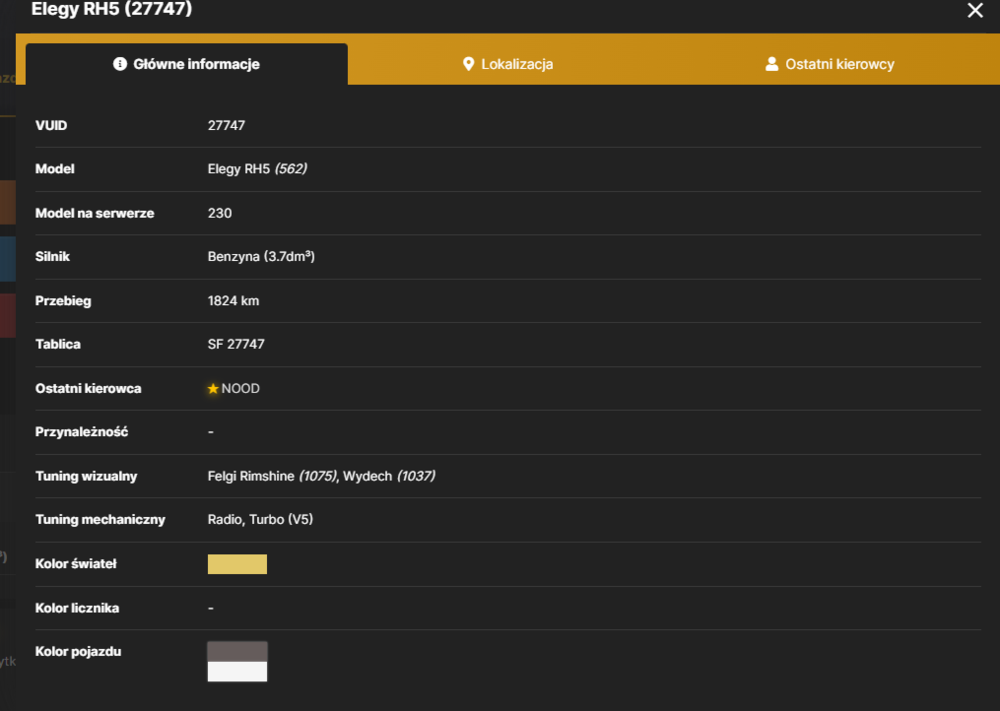Screen dimensions: 1000x711
Task: Click the Felgi Rimshine (1075) tuning entry
Action: (272, 476)
